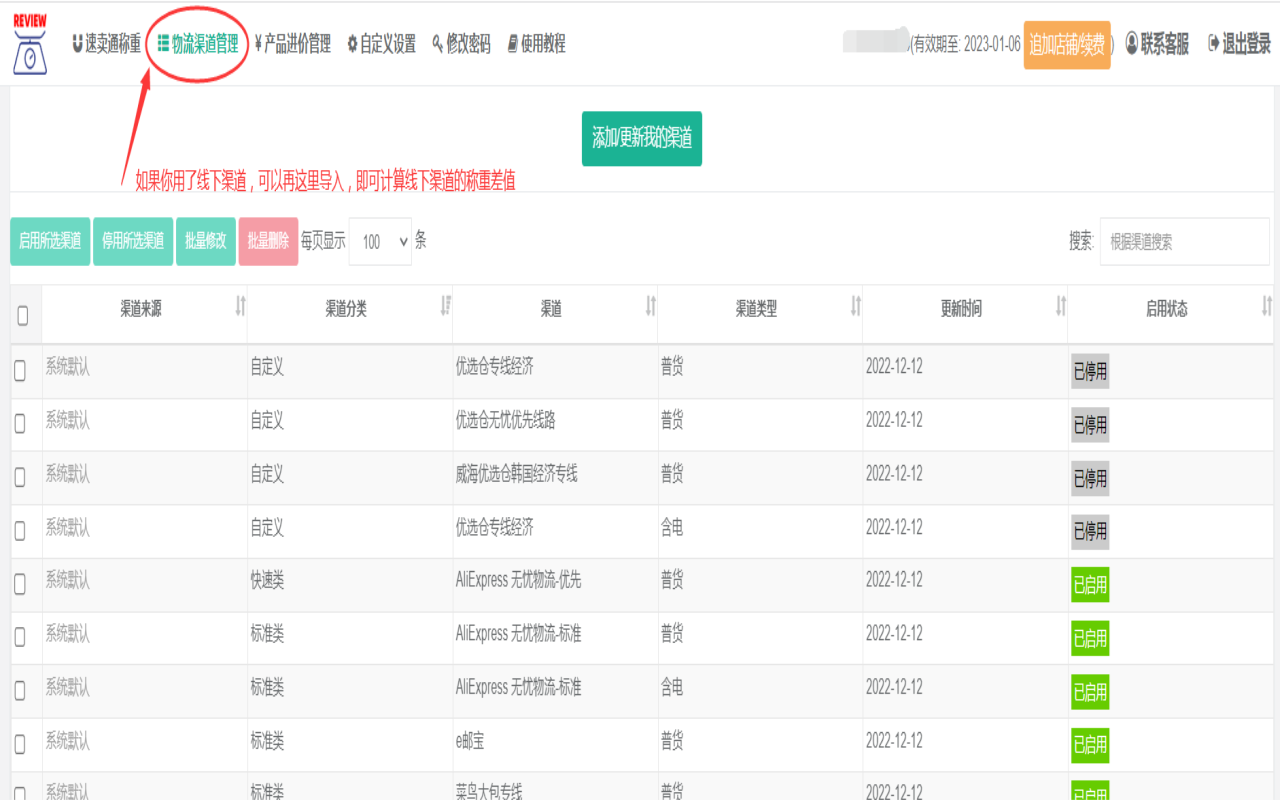Sort table by 渠道来源 column arrows
This screenshot has width=1280, height=800.
[x=240, y=306]
